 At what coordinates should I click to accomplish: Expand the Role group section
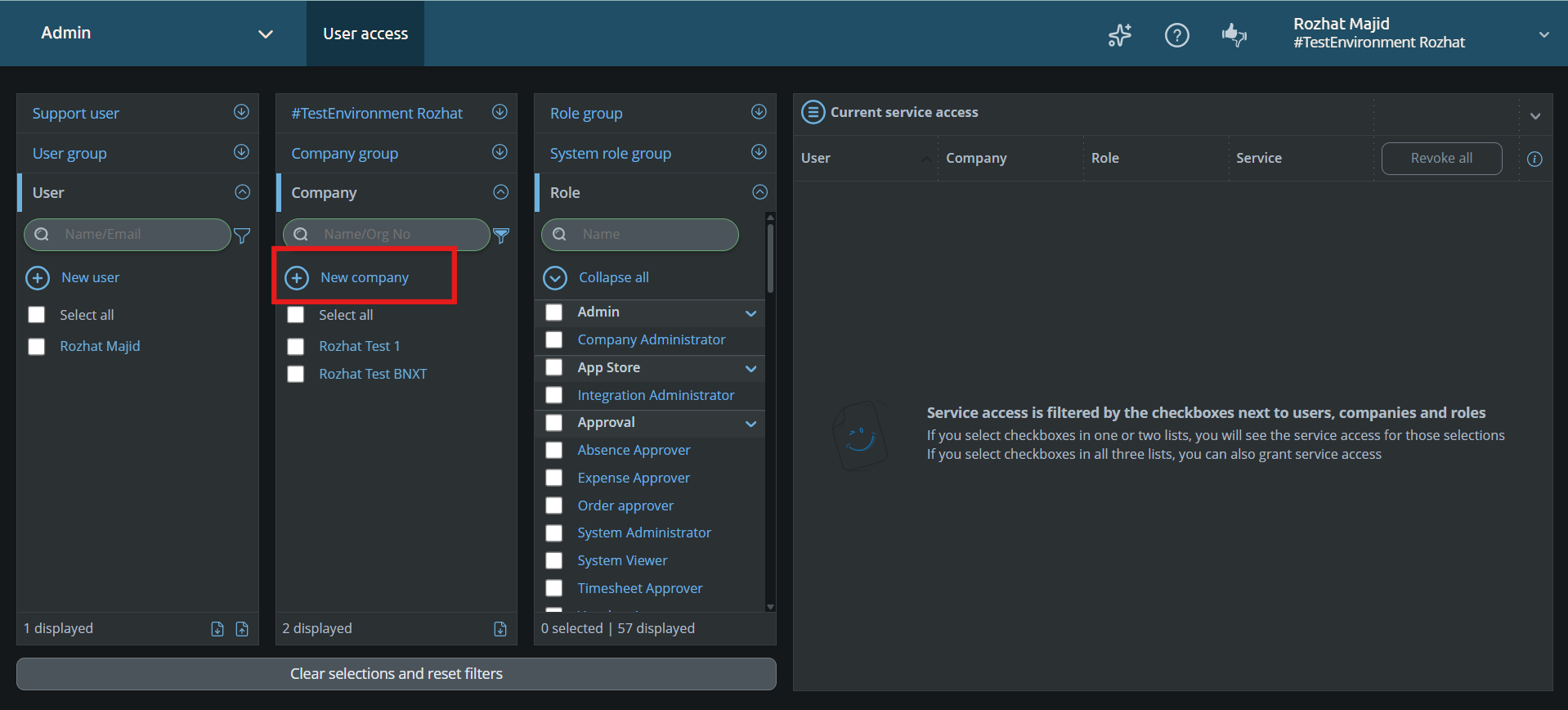(x=759, y=112)
